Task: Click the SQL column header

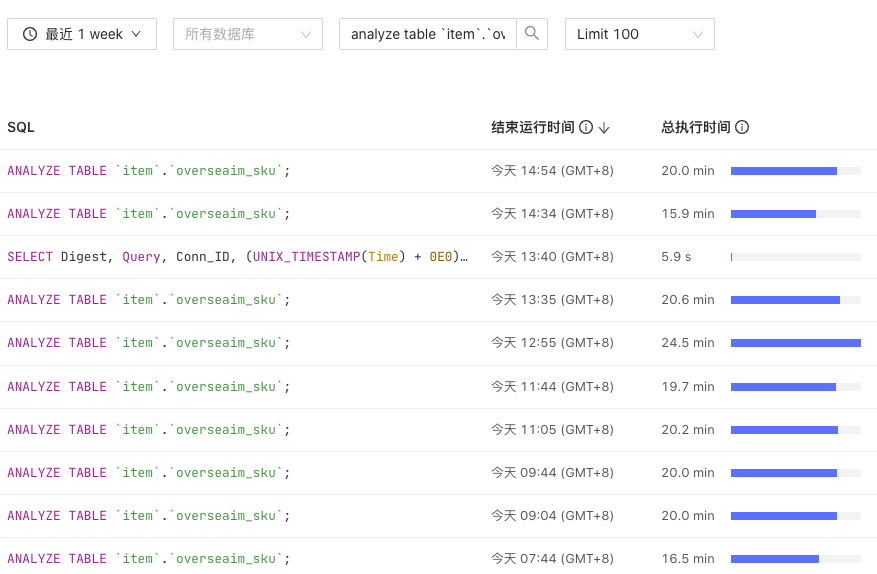Action: tap(21, 128)
